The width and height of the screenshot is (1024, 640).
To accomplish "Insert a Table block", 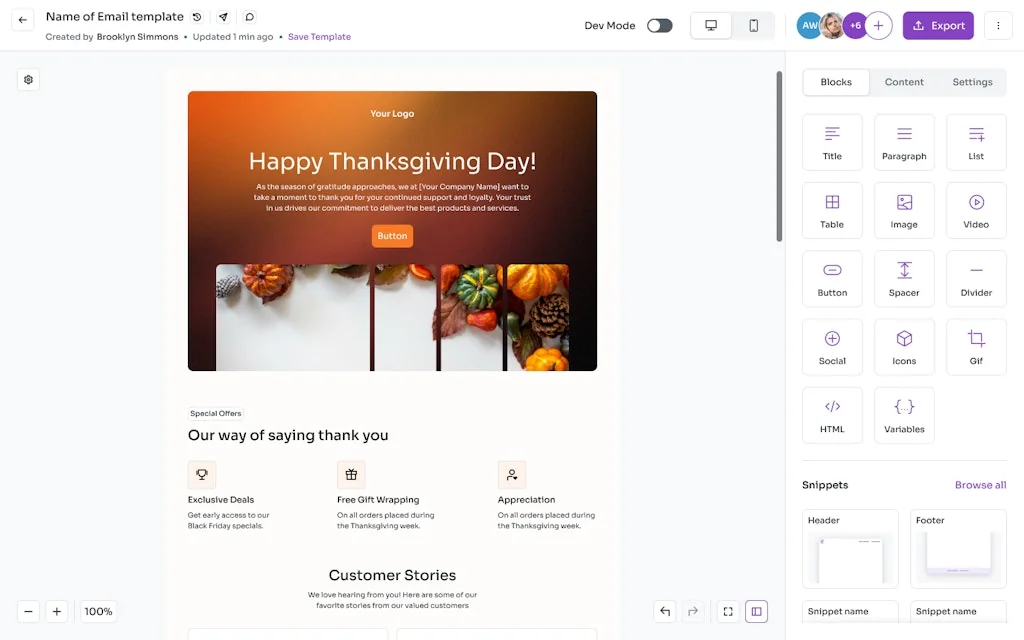I will coord(832,210).
